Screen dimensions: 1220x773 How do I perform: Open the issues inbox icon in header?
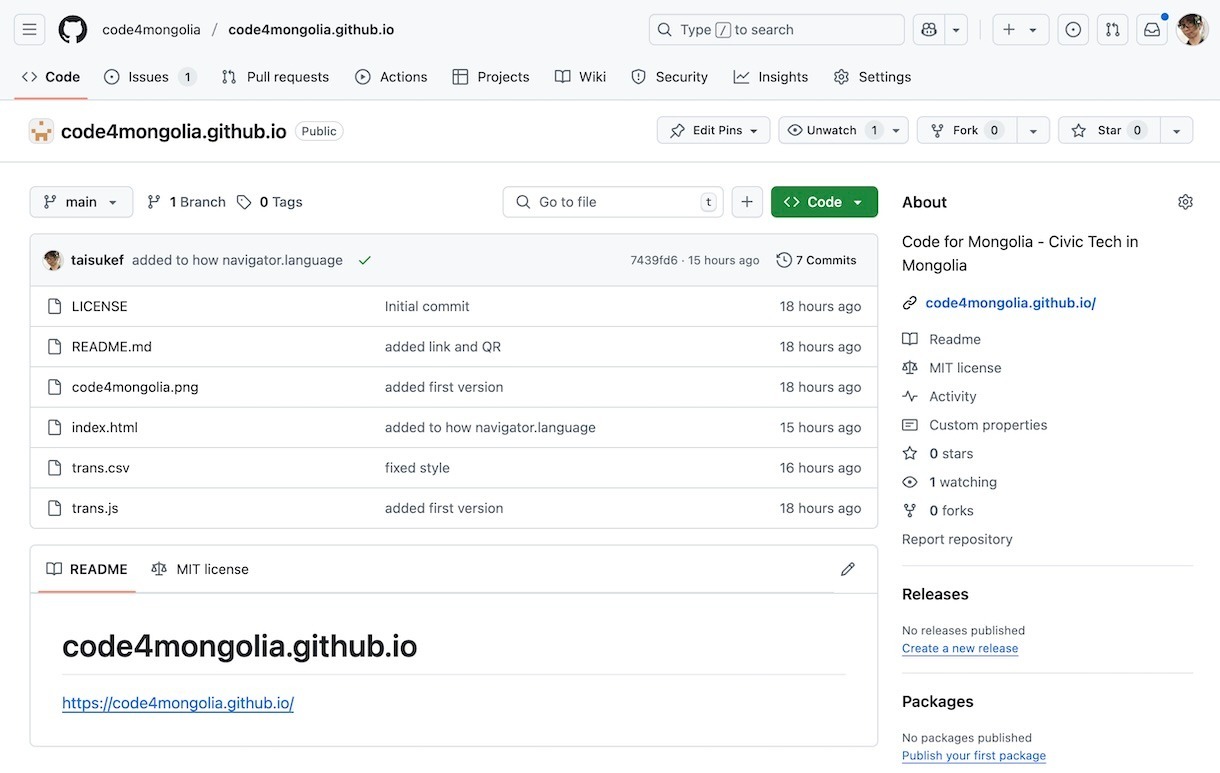pyautogui.click(x=1073, y=30)
